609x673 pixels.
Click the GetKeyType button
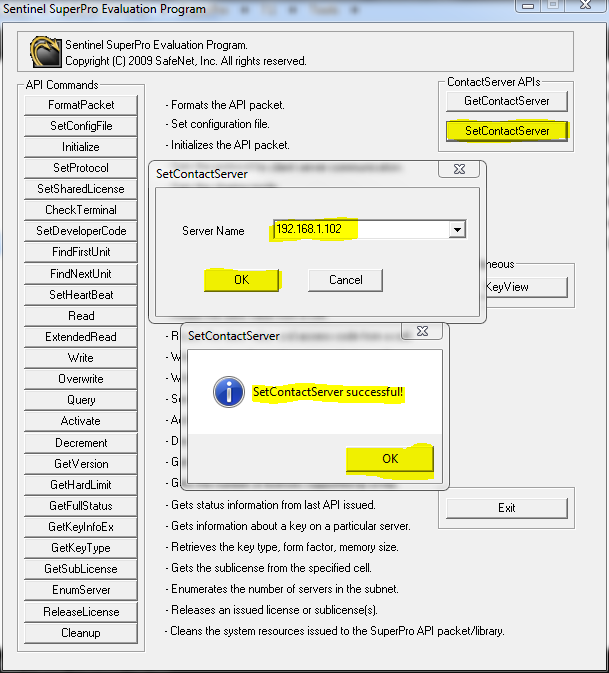click(81, 548)
